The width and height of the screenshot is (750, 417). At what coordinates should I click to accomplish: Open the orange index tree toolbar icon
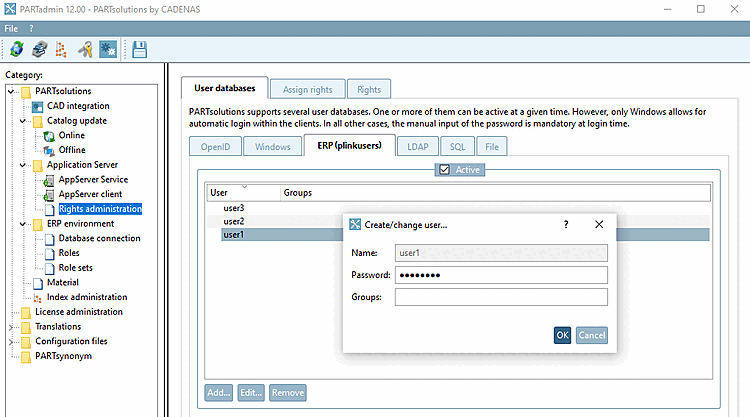click(61, 49)
